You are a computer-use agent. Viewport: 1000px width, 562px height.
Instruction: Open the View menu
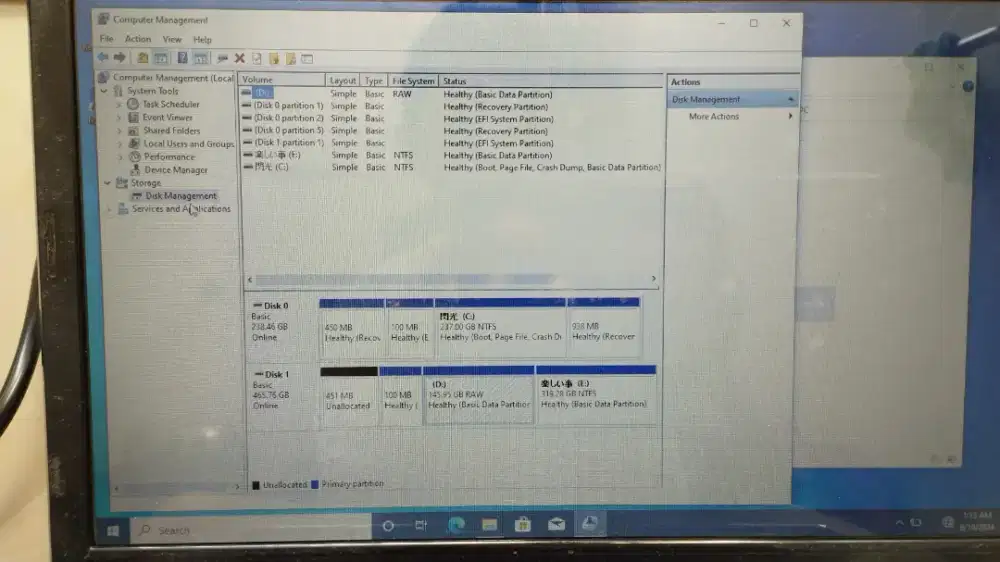[172, 40]
